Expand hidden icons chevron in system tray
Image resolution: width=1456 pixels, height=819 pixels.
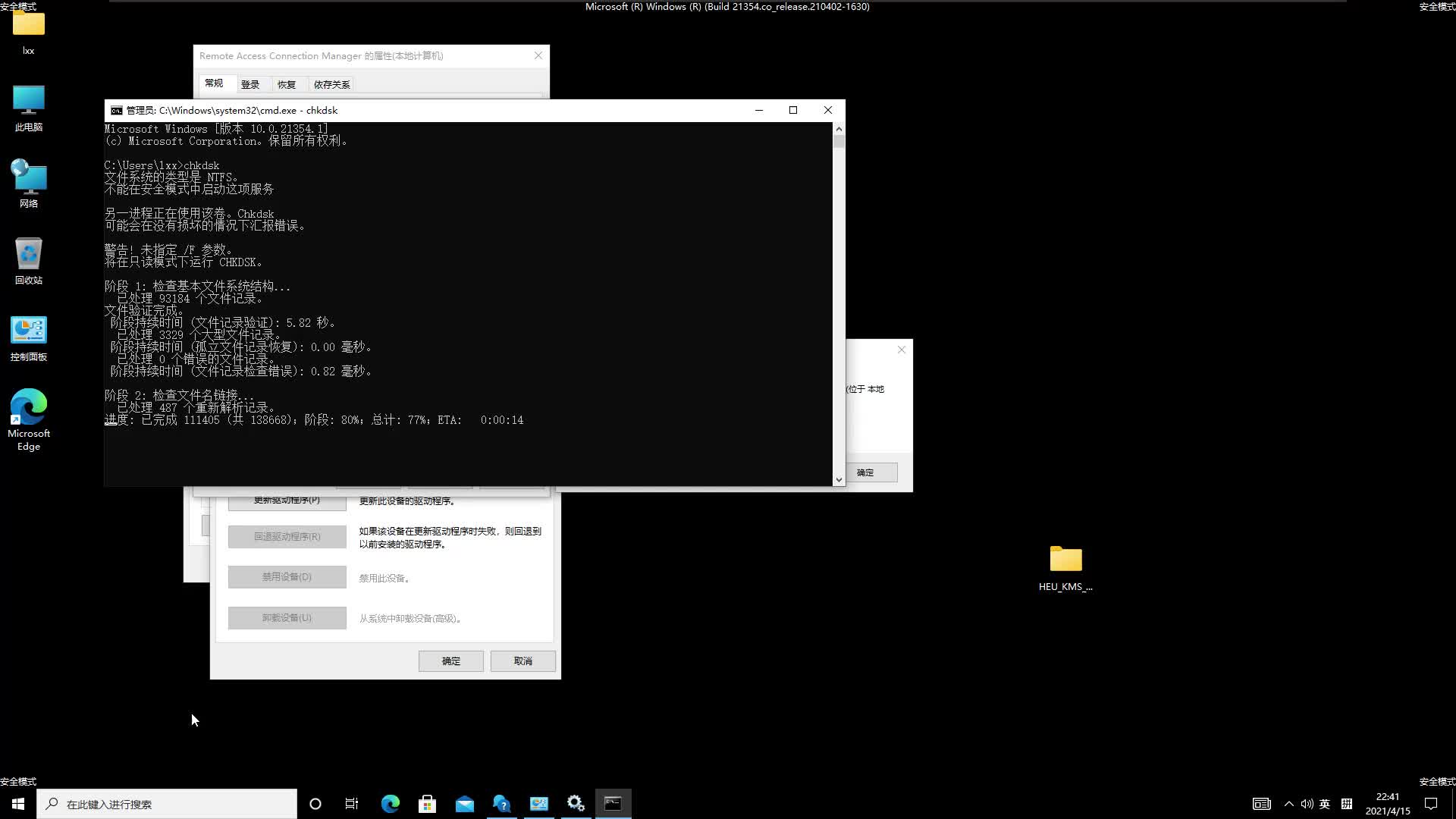[1289, 803]
